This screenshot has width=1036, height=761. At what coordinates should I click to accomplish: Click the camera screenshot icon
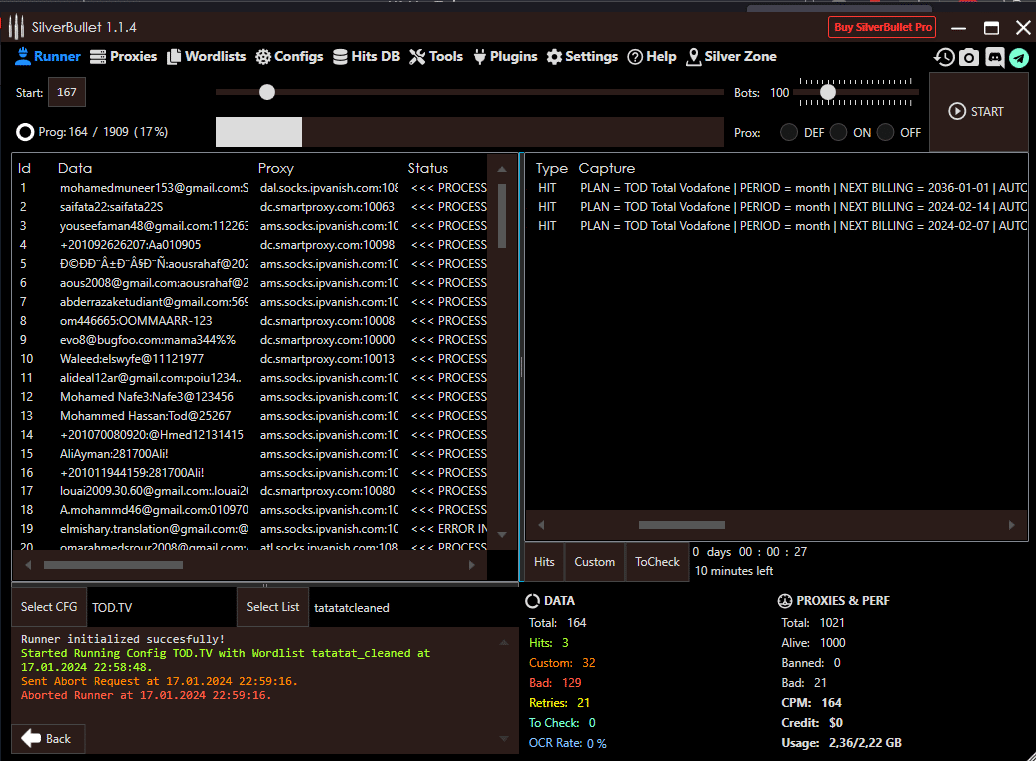(969, 57)
